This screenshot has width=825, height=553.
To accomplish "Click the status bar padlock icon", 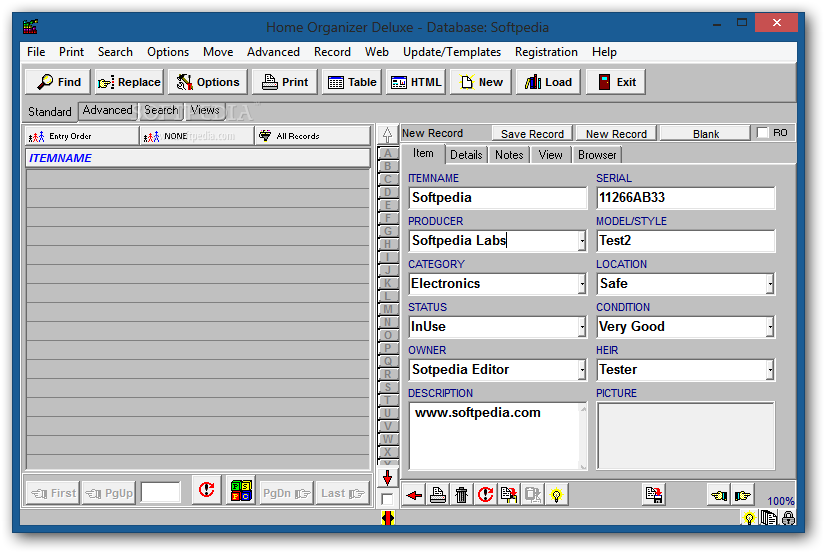I will (x=788, y=518).
